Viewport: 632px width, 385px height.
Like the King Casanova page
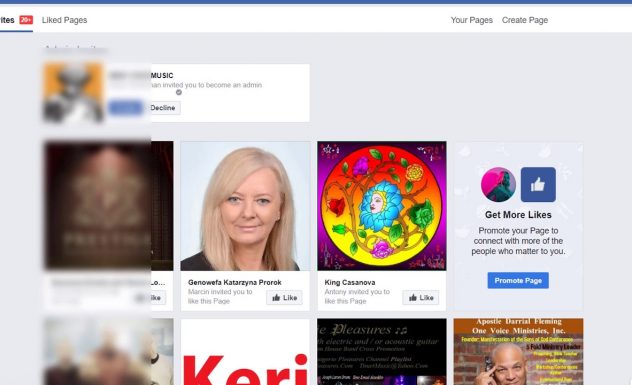click(420, 298)
